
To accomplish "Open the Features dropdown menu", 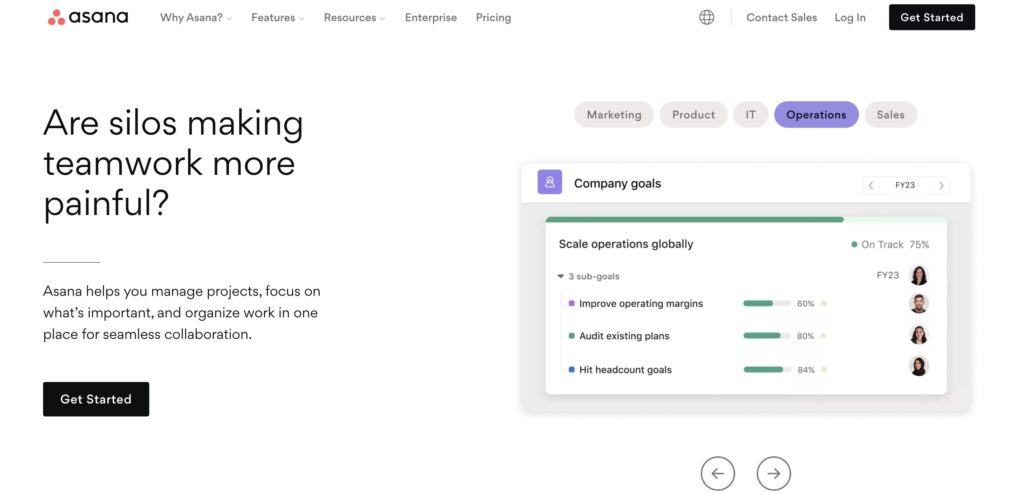I will pyautogui.click(x=278, y=18).
